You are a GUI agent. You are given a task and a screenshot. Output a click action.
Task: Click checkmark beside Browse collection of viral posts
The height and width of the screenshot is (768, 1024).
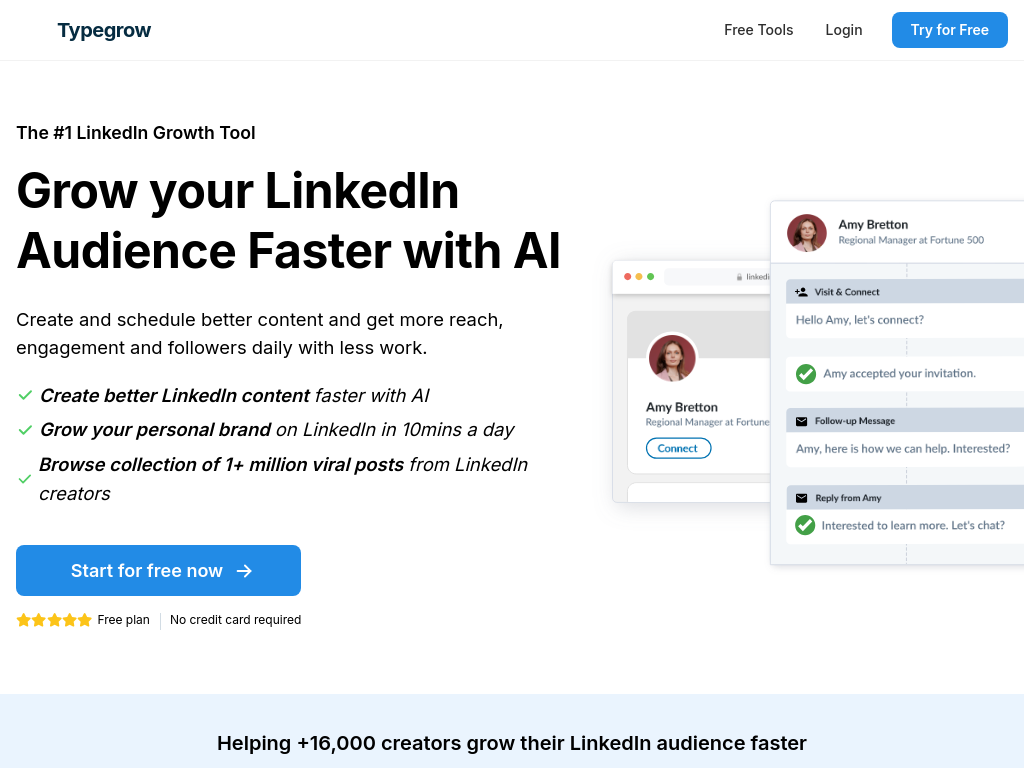point(25,479)
